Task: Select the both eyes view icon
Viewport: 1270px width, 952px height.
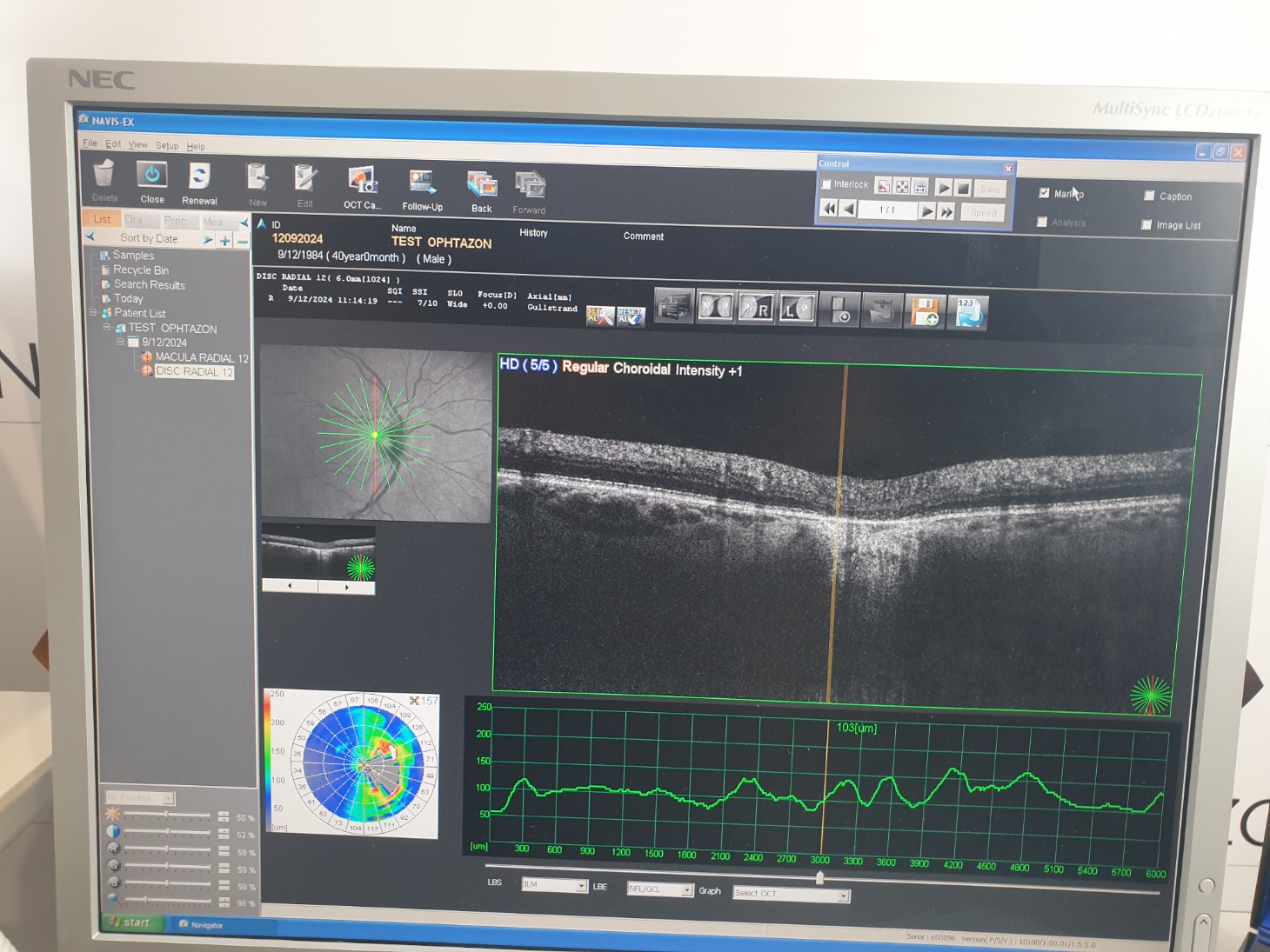Action: [x=715, y=308]
